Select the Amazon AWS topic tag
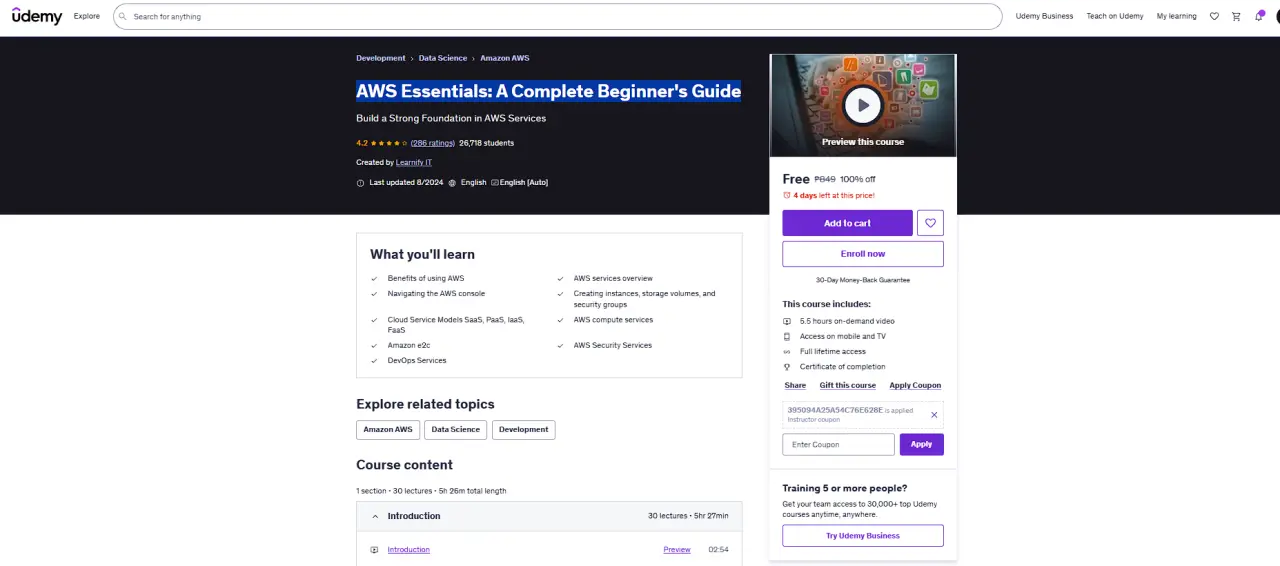 click(x=388, y=429)
